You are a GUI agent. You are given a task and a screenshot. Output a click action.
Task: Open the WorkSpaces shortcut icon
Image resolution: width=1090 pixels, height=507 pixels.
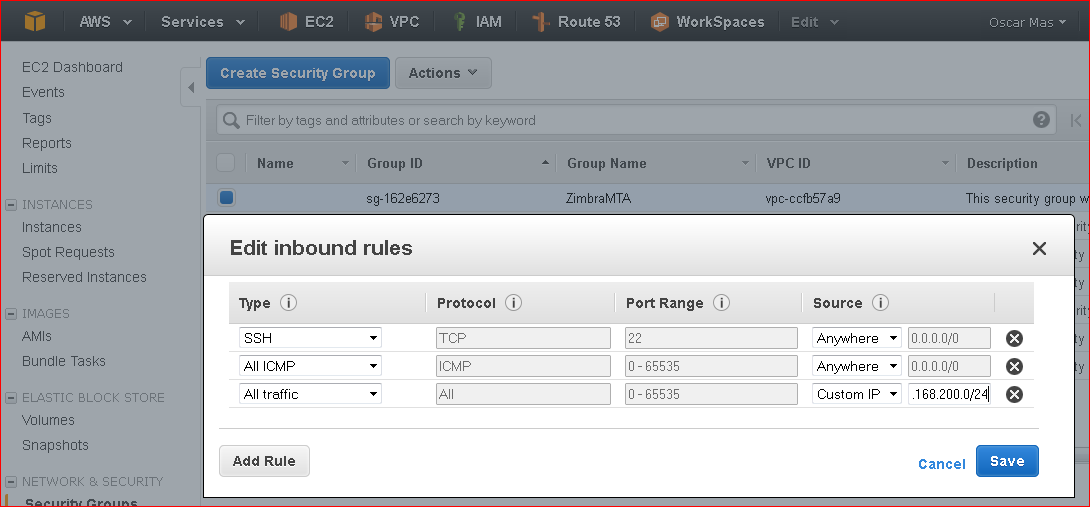coord(660,22)
